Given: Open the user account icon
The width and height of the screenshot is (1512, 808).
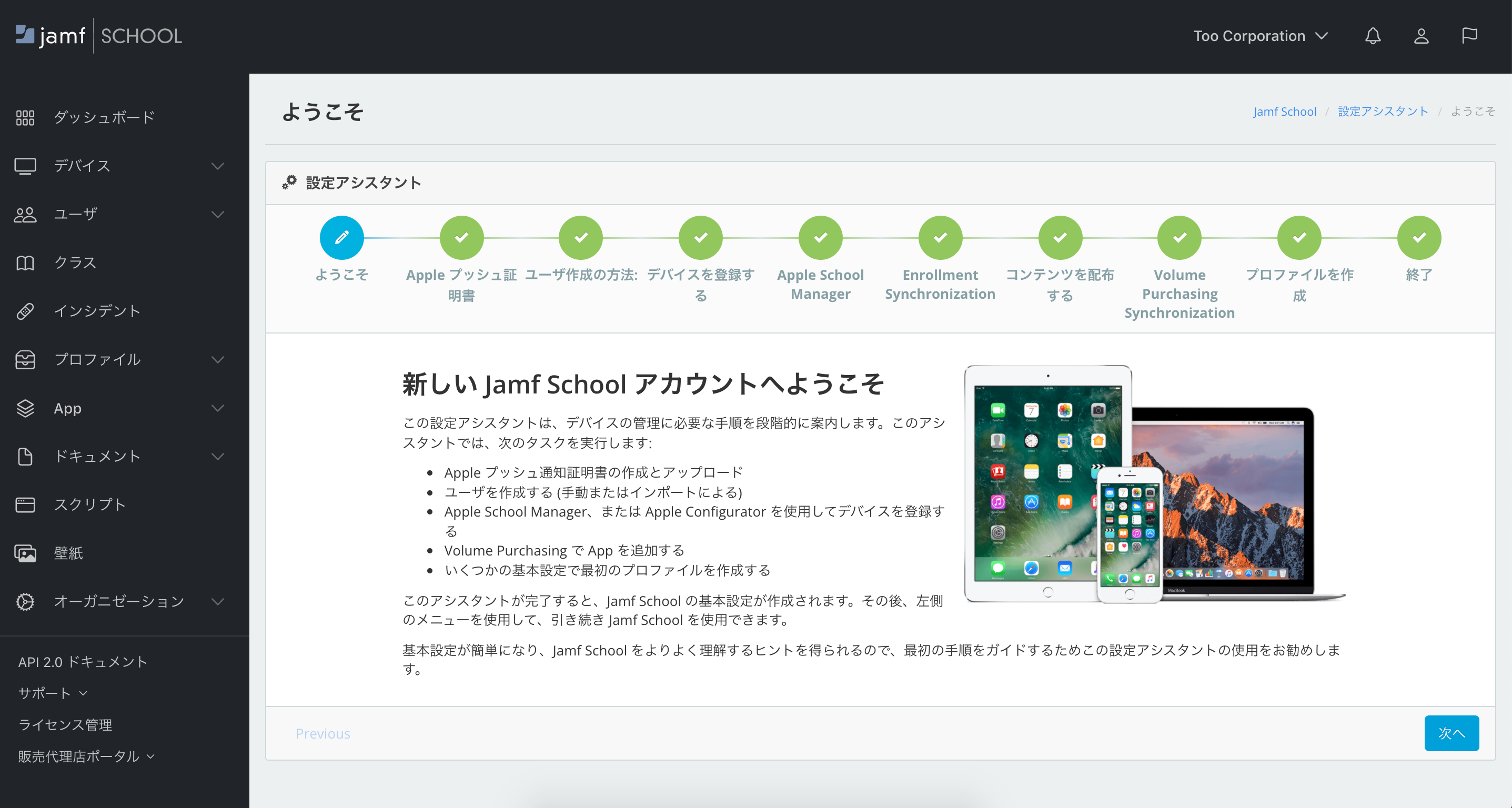Looking at the screenshot, I should (1421, 36).
